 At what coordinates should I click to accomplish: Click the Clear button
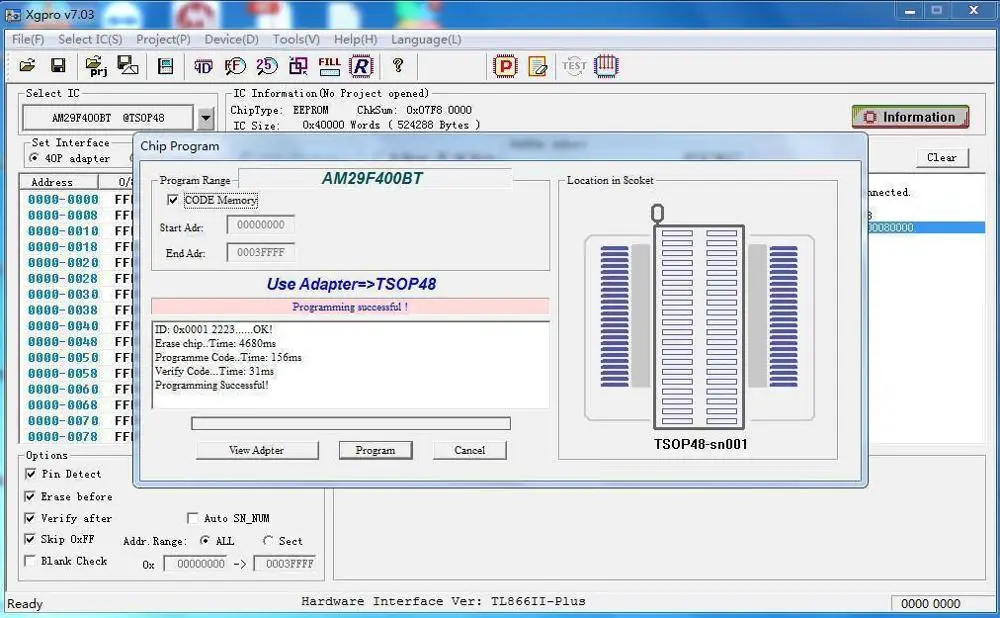(941, 158)
